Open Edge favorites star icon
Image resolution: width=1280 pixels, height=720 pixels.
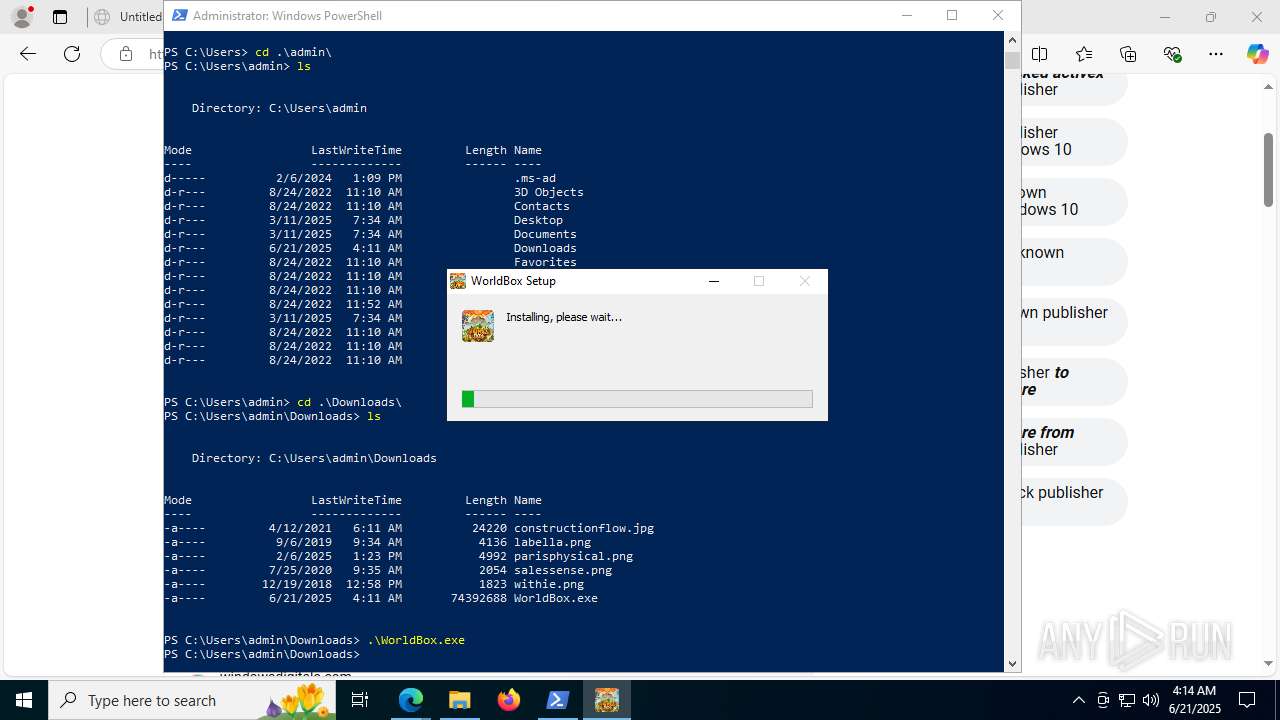tap(1084, 54)
